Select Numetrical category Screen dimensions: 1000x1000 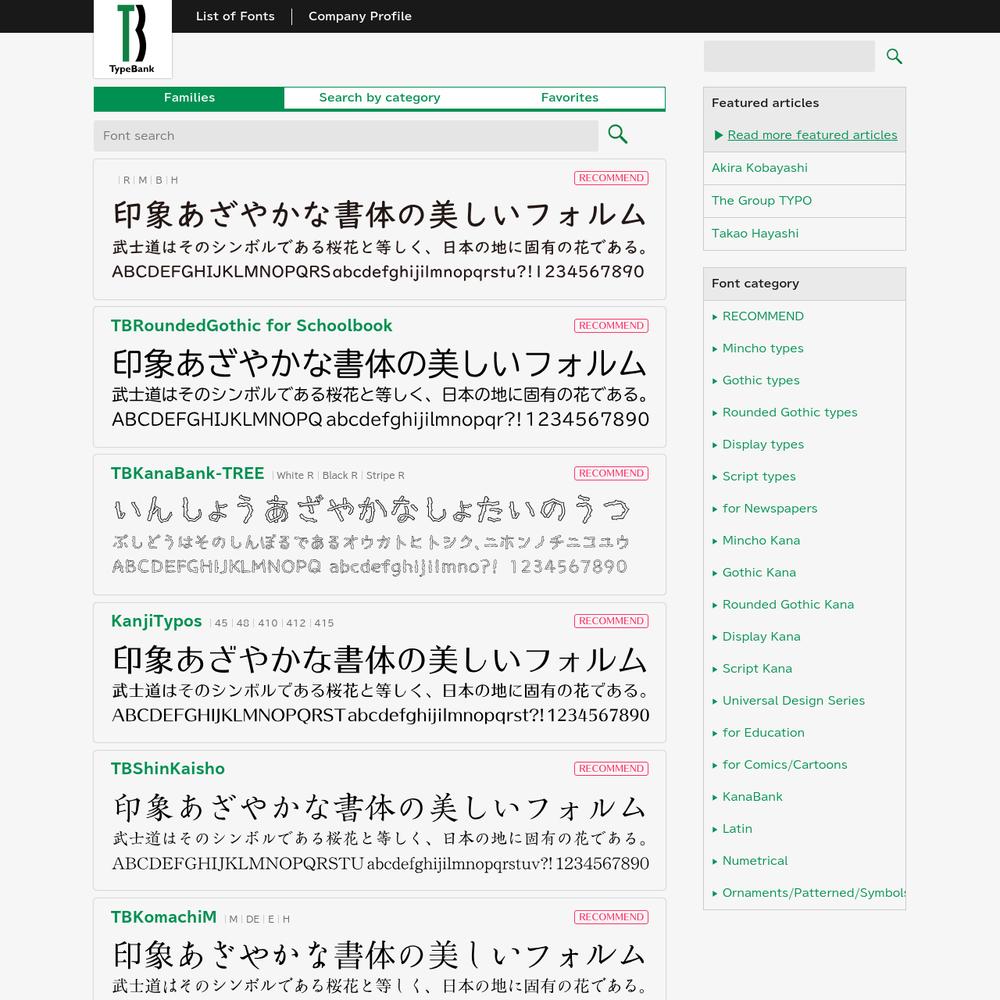click(x=755, y=860)
